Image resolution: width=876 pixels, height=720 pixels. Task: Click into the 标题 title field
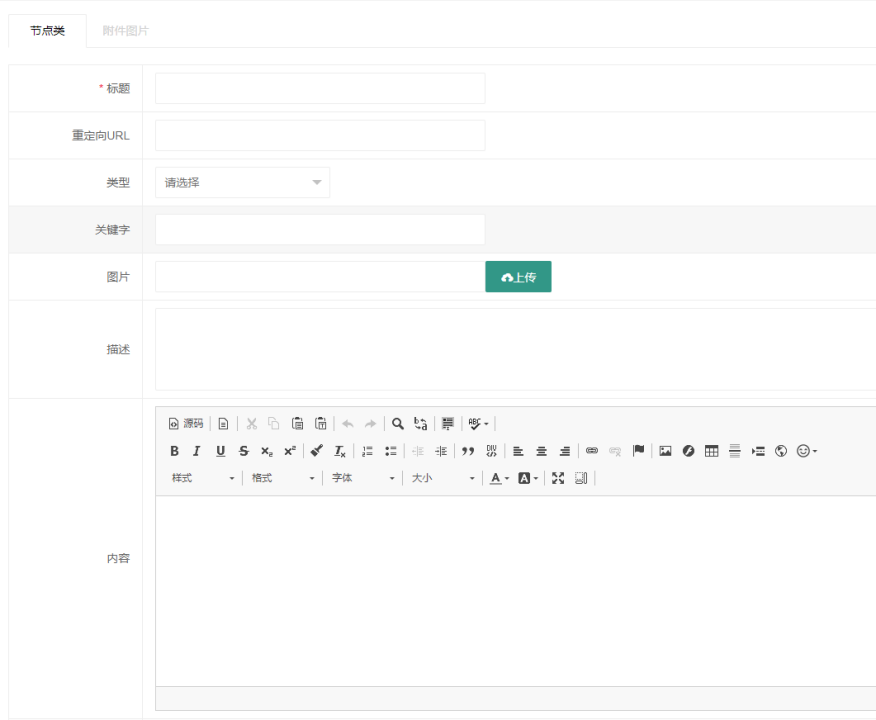(320, 88)
